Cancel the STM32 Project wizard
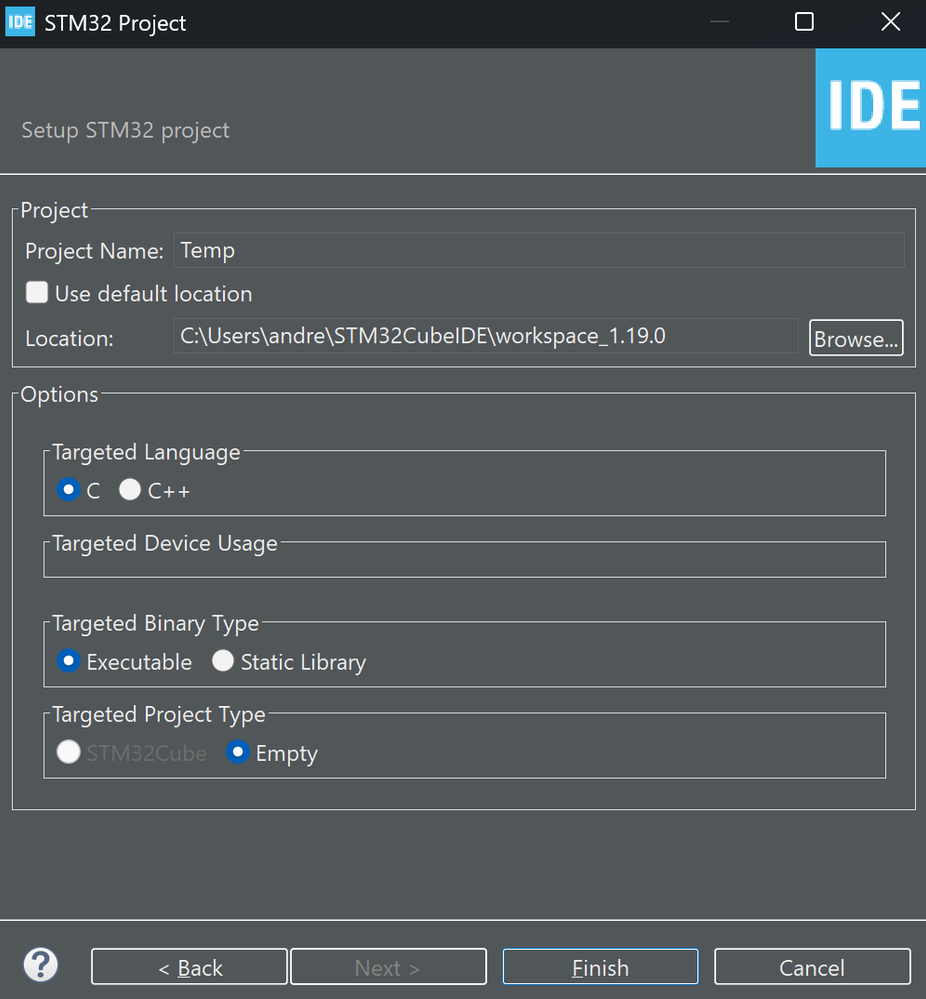The width and height of the screenshot is (926, 999). point(812,967)
